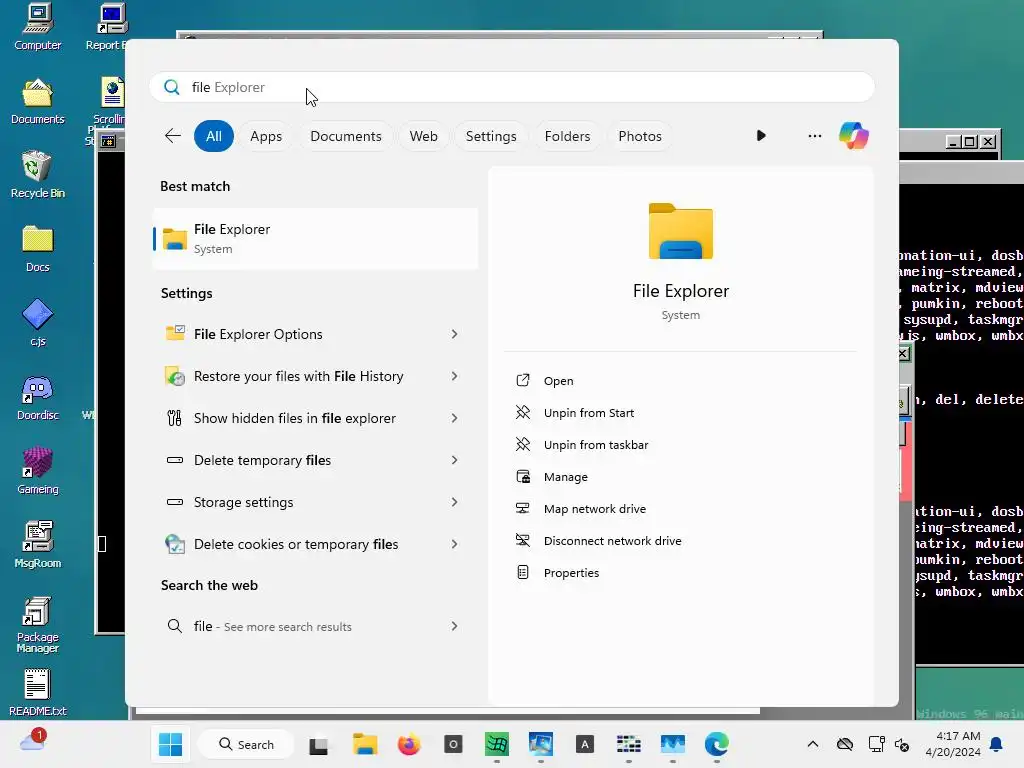Open Recycle Bin desktop icon

pyautogui.click(x=38, y=175)
